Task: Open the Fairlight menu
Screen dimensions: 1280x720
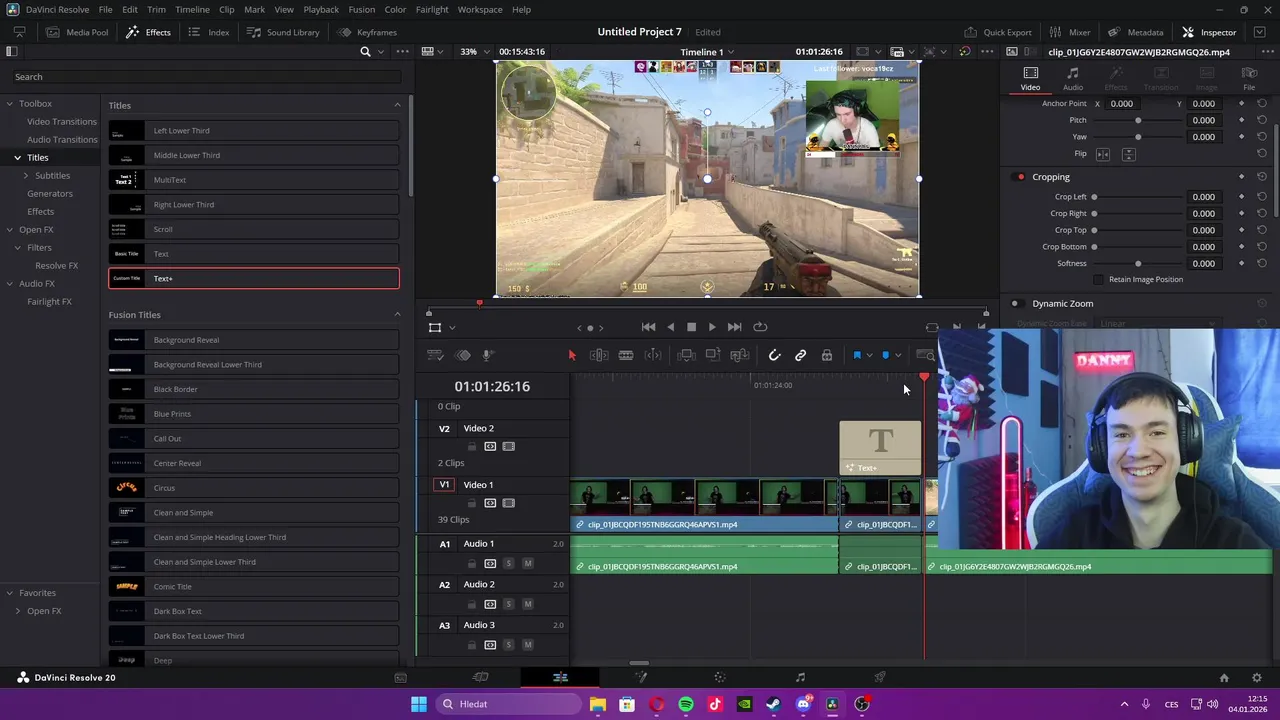Action: click(x=432, y=9)
